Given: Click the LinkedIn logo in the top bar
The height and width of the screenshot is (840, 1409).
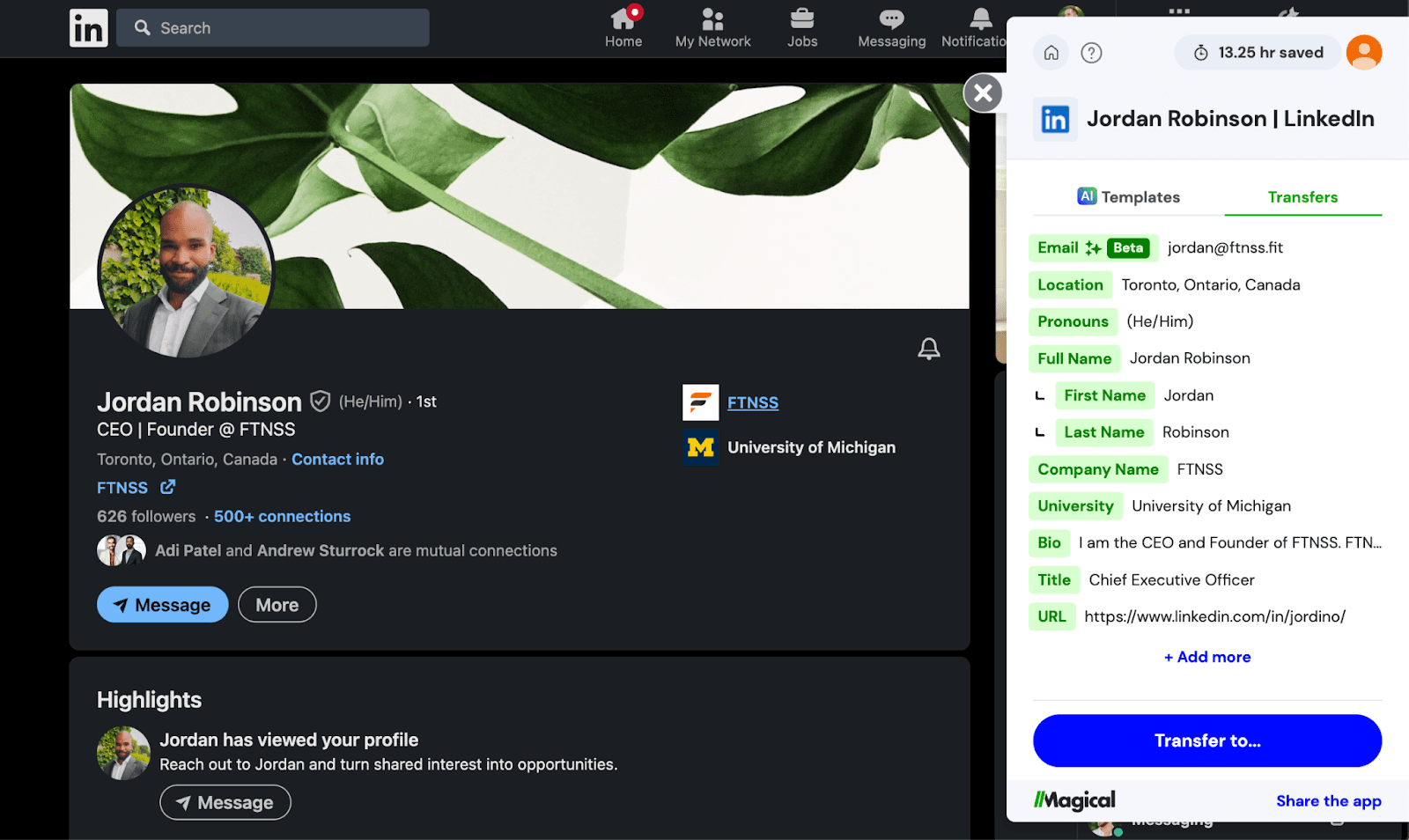Looking at the screenshot, I should (89, 28).
